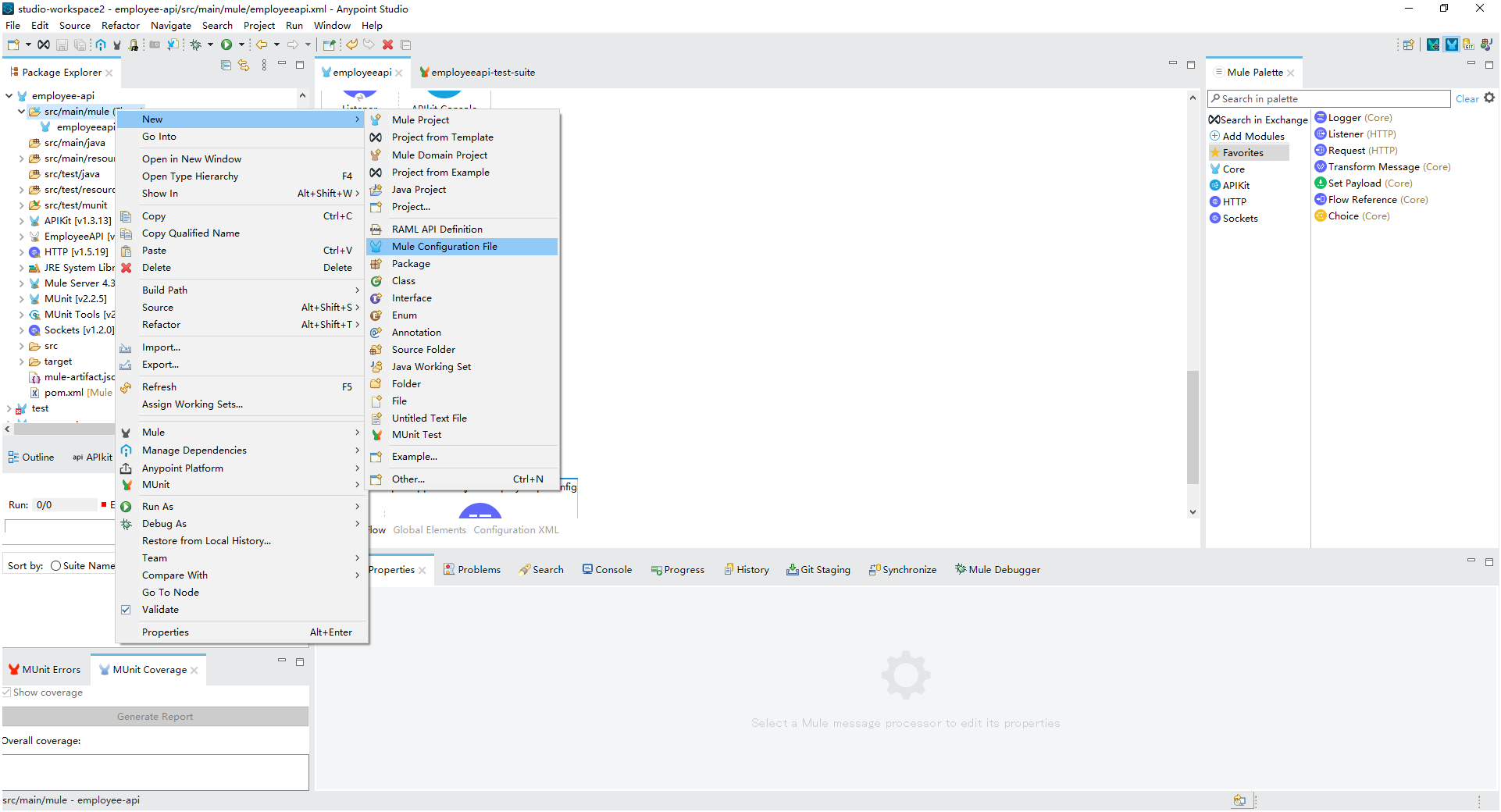Select Favorites category in palette

tap(1248, 153)
